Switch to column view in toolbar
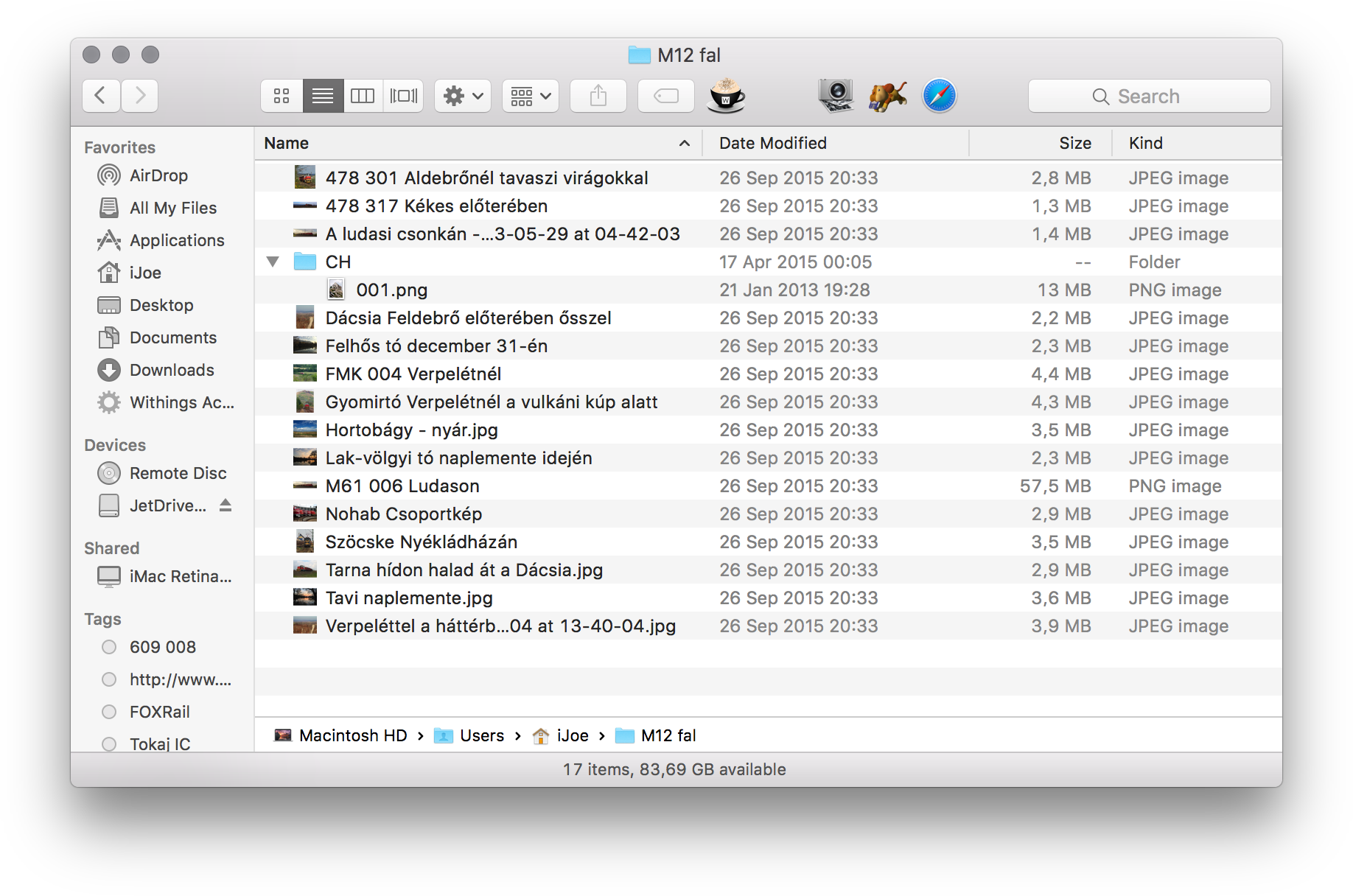 click(363, 96)
